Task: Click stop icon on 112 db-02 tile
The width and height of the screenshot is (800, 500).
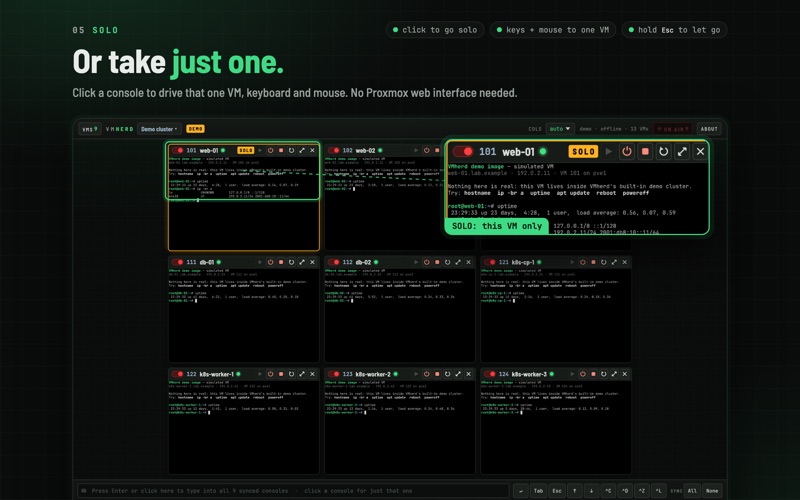Action: pos(437,262)
